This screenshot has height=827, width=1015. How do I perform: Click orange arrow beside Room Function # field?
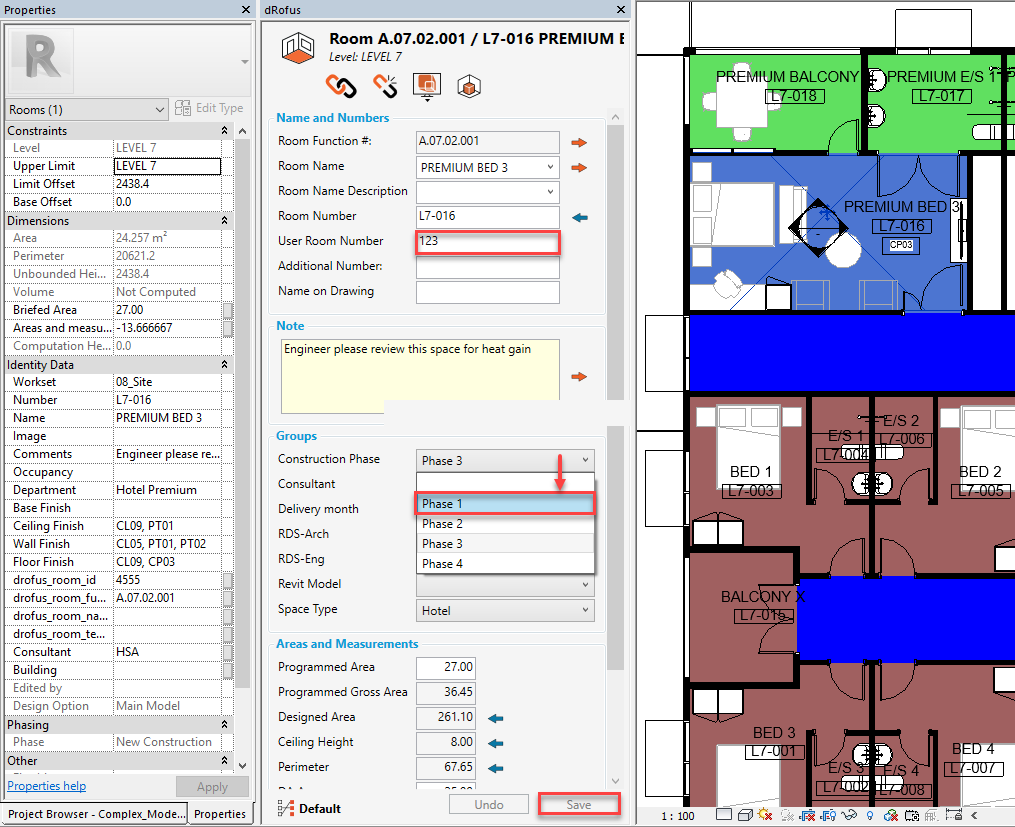579,142
